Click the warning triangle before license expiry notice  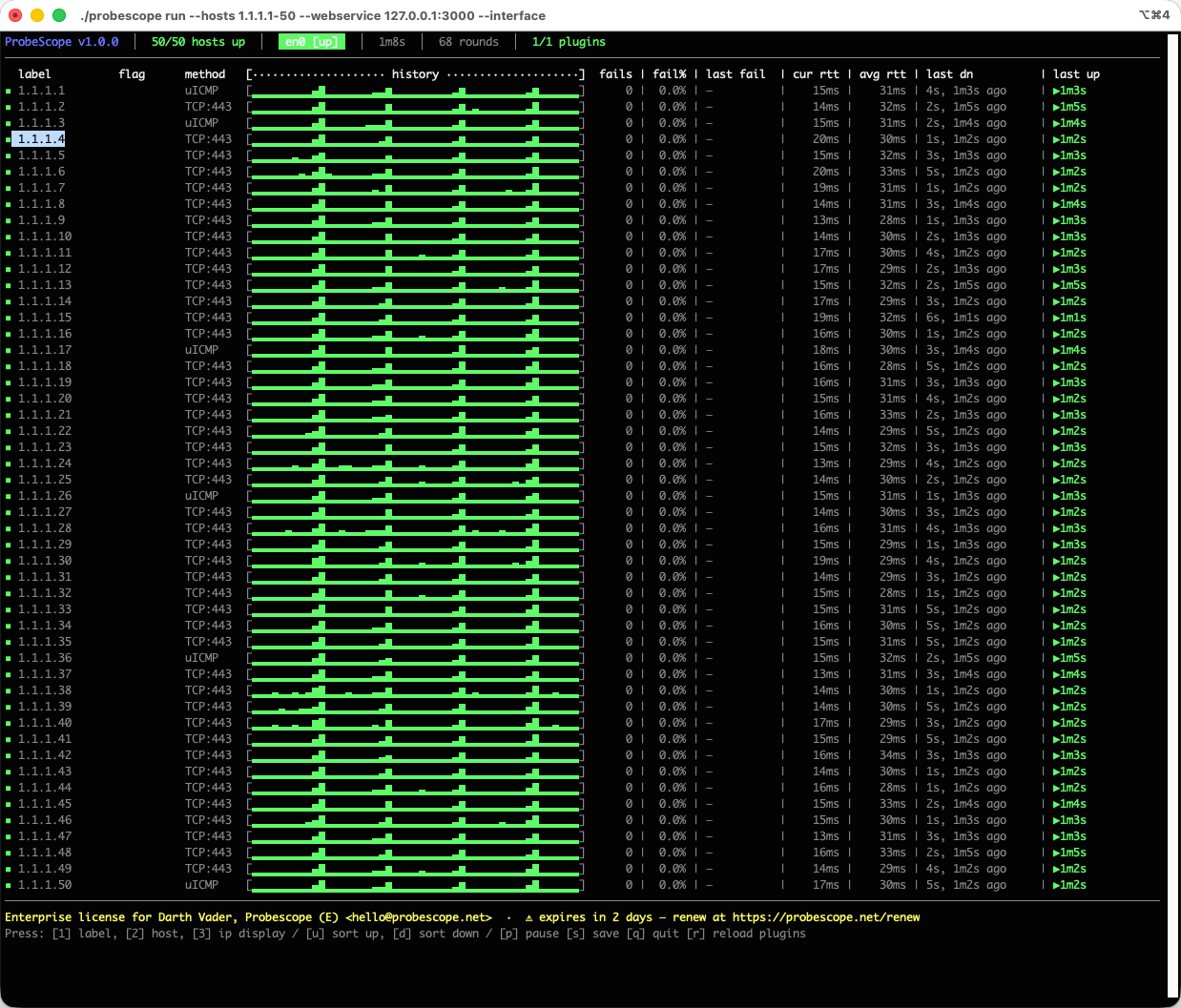529,917
